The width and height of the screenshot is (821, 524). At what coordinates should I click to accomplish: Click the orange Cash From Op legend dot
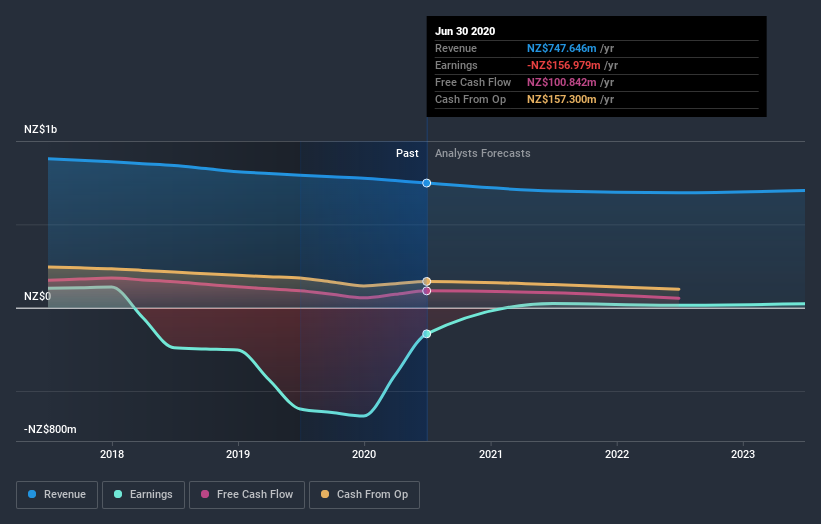[x=325, y=494]
